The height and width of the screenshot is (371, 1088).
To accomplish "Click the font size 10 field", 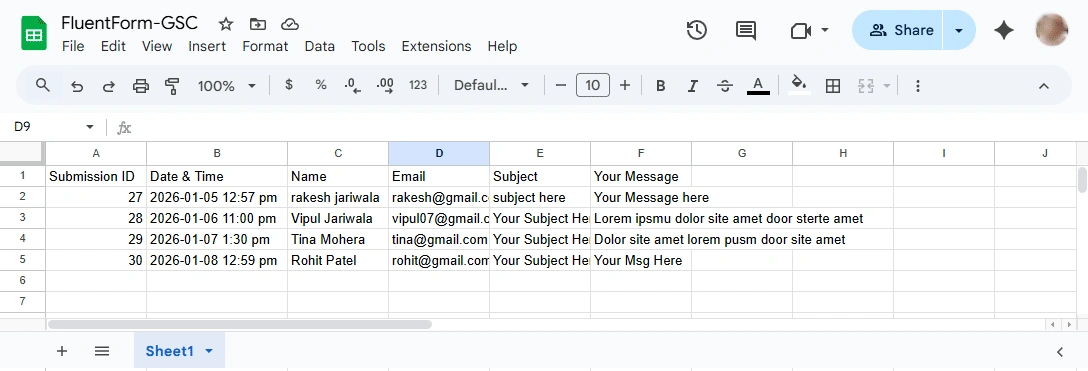I will click(x=593, y=85).
